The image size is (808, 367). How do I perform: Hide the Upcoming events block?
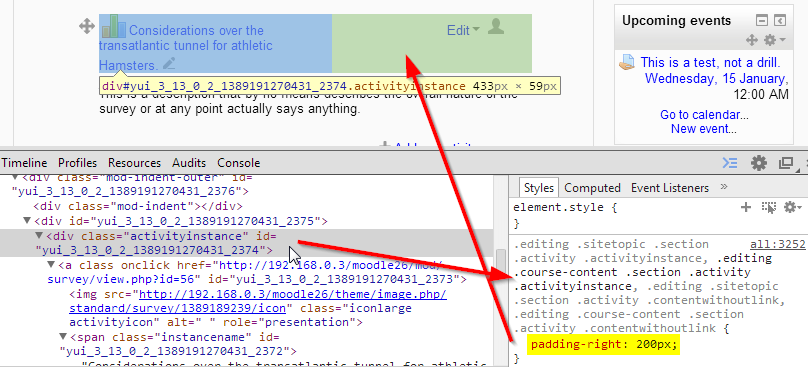[x=762, y=21]
